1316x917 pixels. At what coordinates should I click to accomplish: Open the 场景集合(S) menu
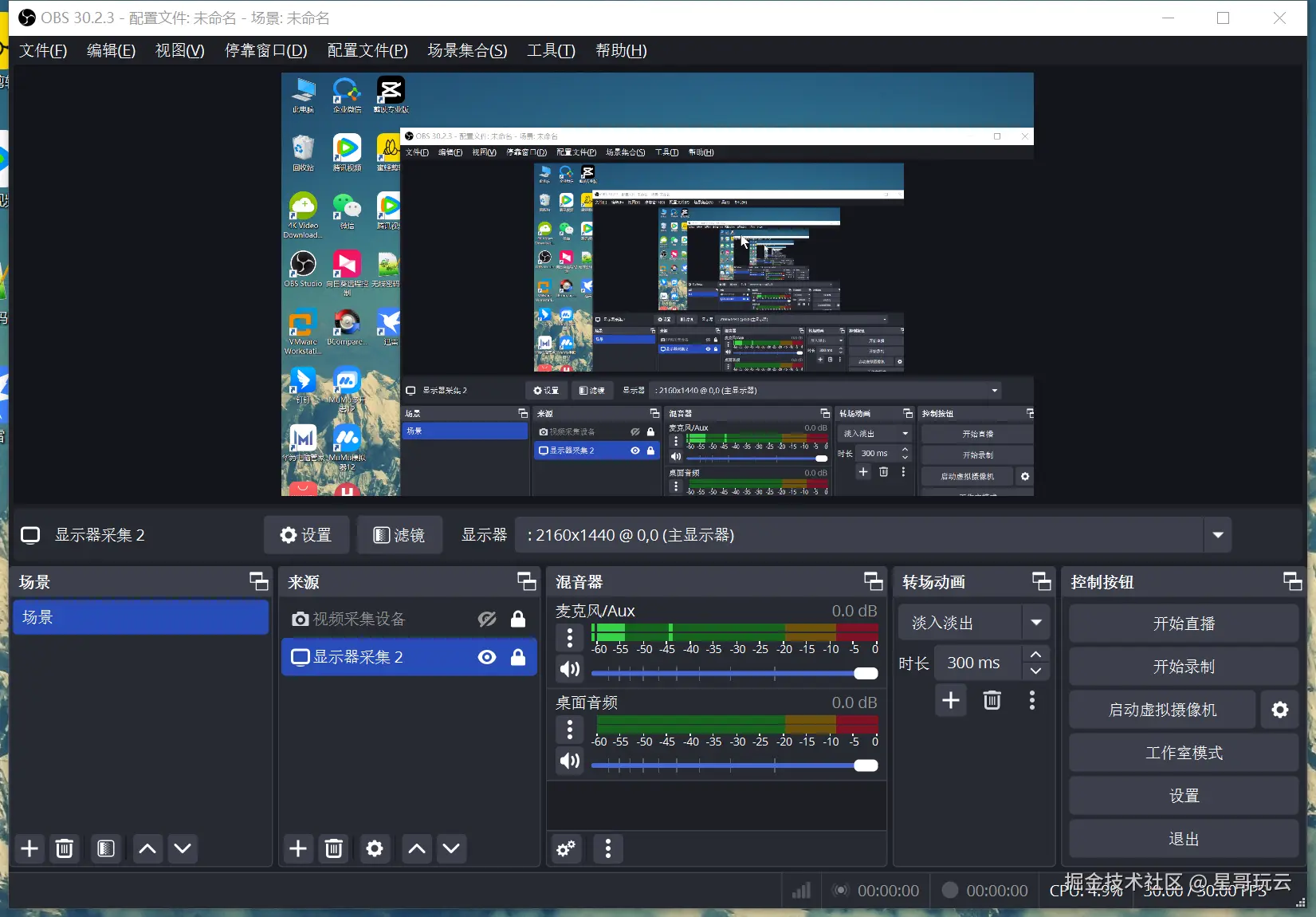click(467, 50)
